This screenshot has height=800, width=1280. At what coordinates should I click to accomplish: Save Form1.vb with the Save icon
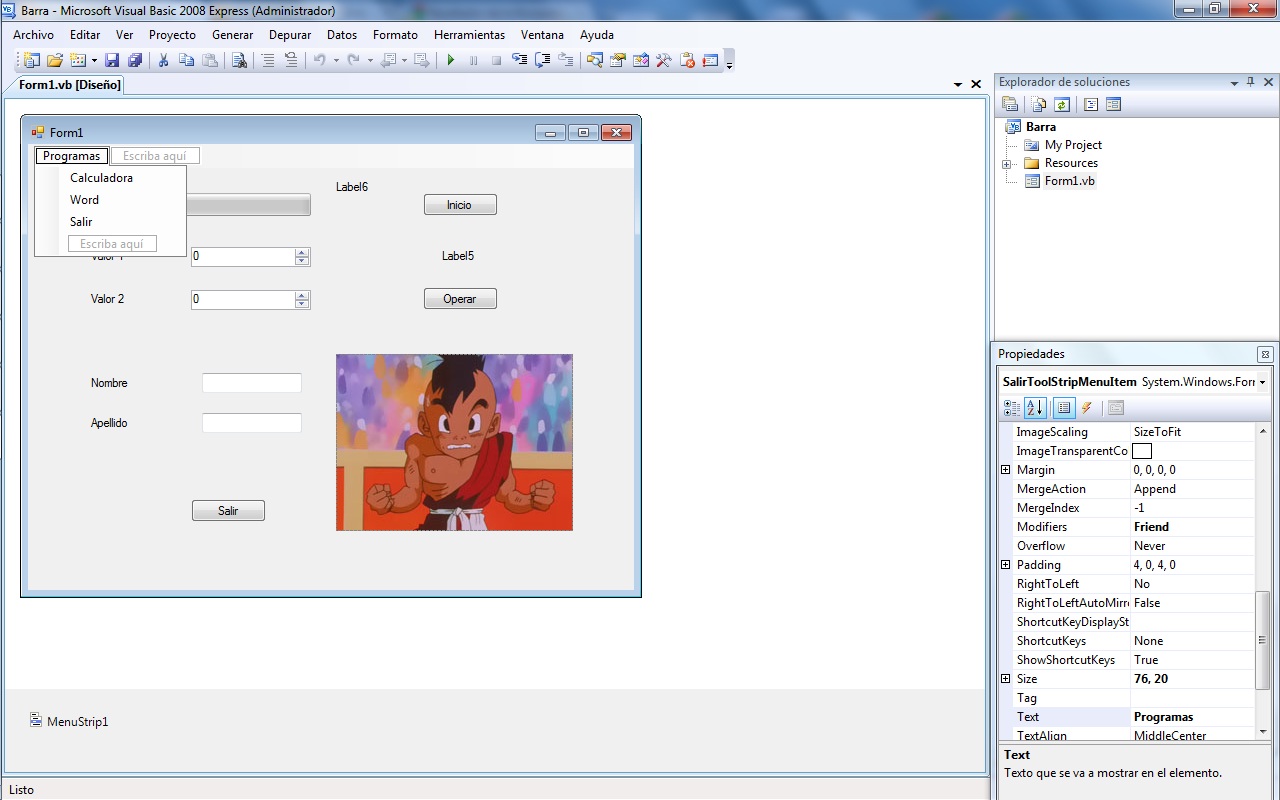click(112, 60)
